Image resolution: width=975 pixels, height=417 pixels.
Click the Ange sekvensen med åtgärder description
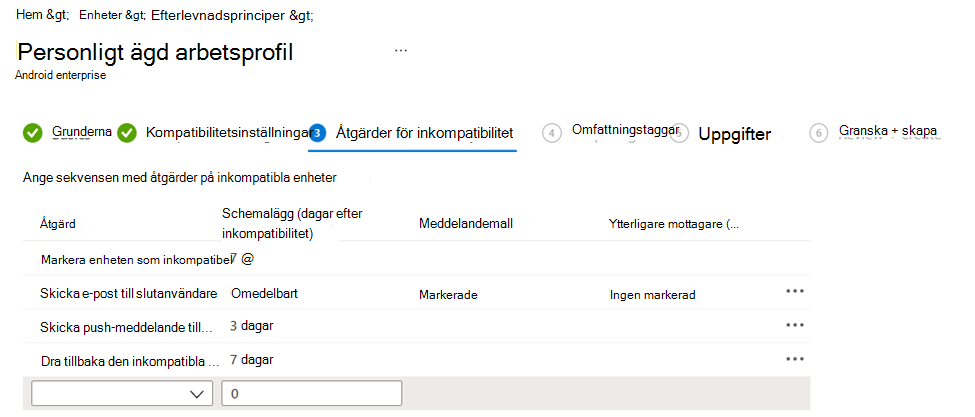coord(180,178)
